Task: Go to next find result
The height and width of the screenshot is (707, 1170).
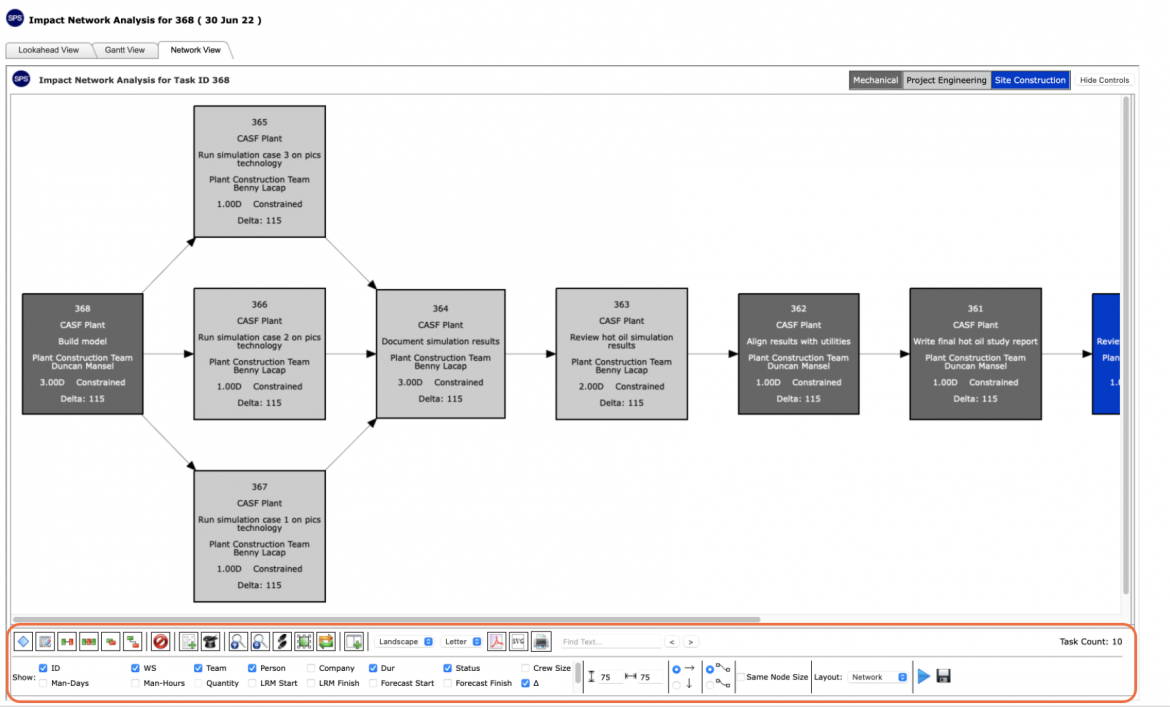Action: (690, 641)
